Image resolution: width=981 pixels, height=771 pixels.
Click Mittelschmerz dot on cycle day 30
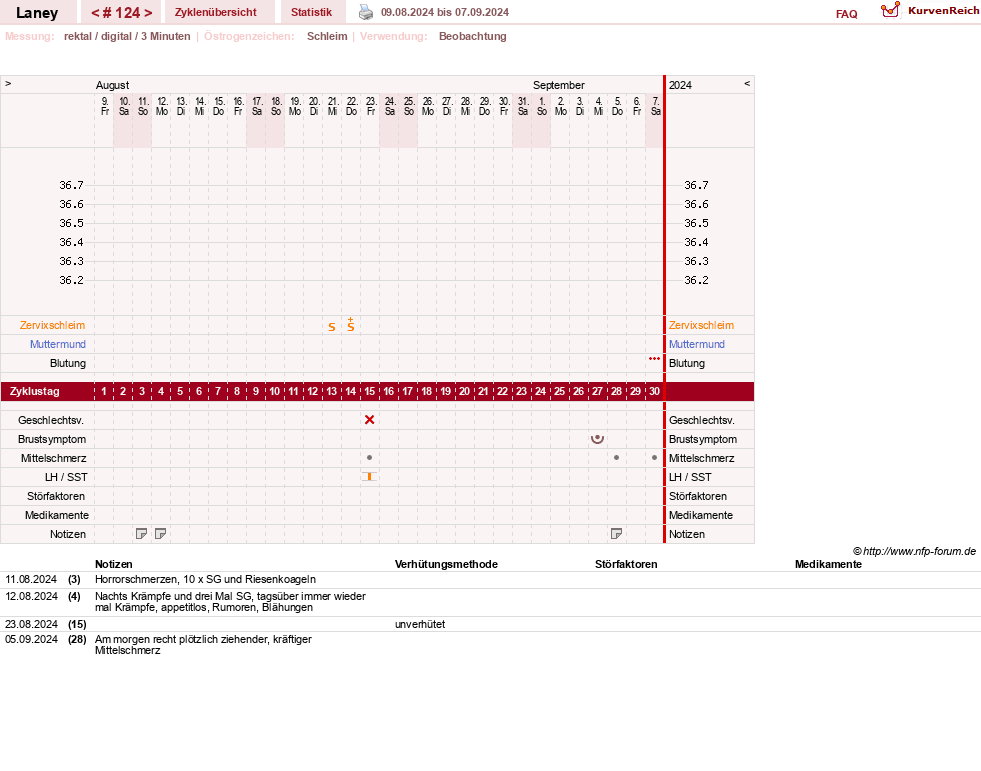tap(654, 457)
